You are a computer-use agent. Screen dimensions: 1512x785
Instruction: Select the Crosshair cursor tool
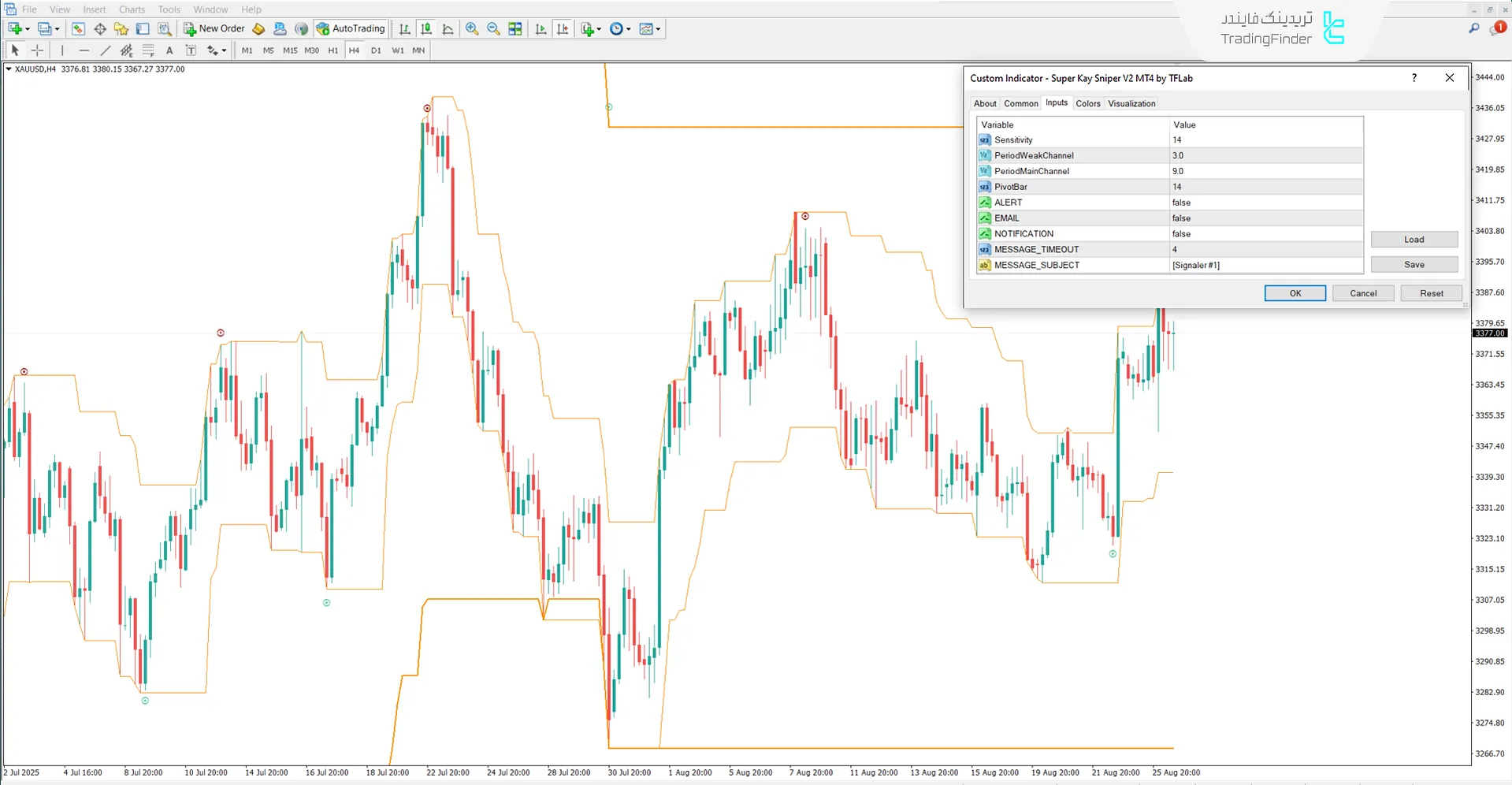[x=37, y=50]
